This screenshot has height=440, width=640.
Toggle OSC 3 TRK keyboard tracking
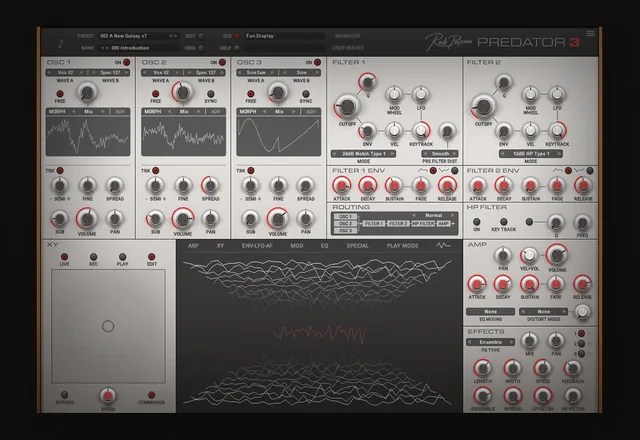point(251,170)
